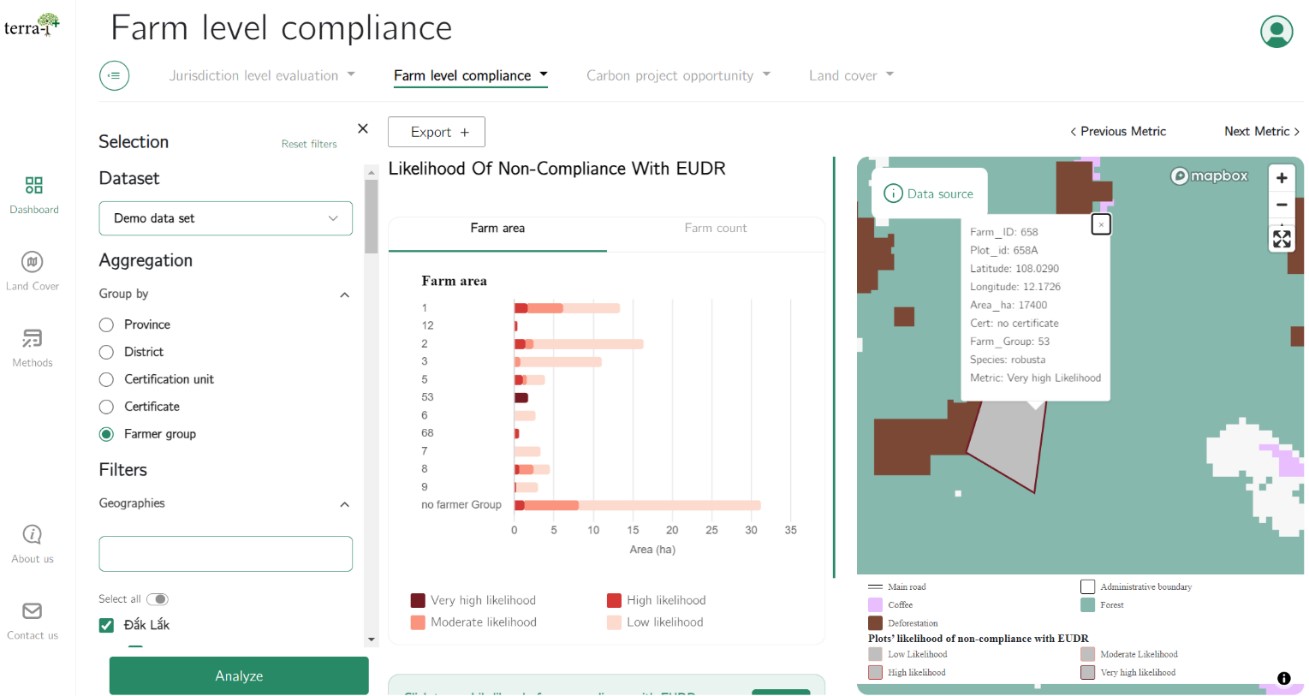1309x696 pixels.
Task: Collapse the Group by section
Action: (x=344, y=295)
